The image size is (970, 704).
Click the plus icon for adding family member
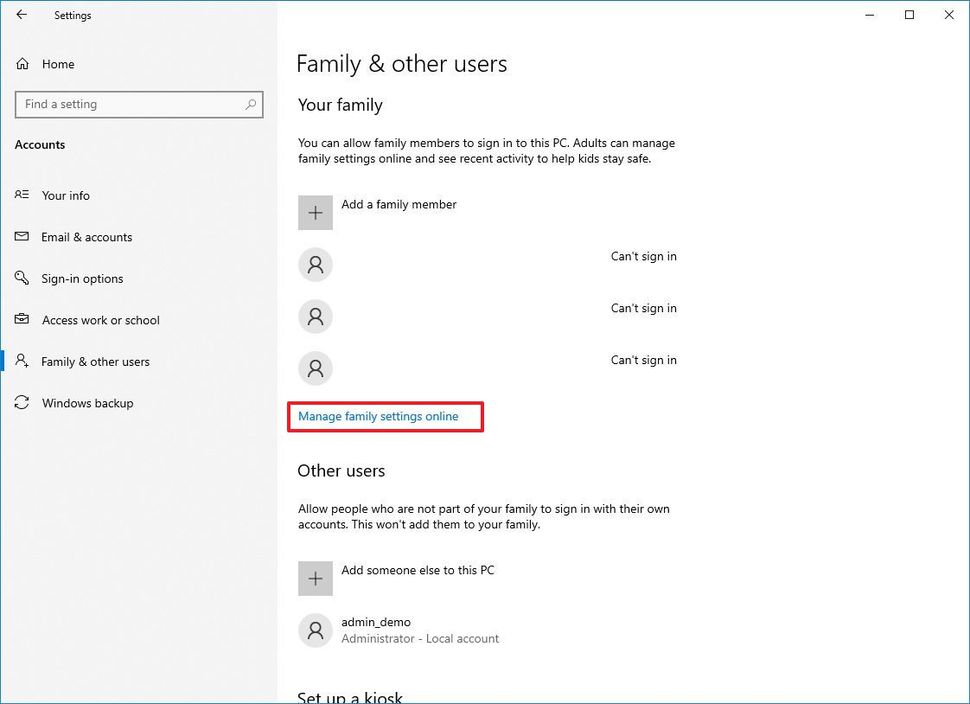tap(315, 213)
